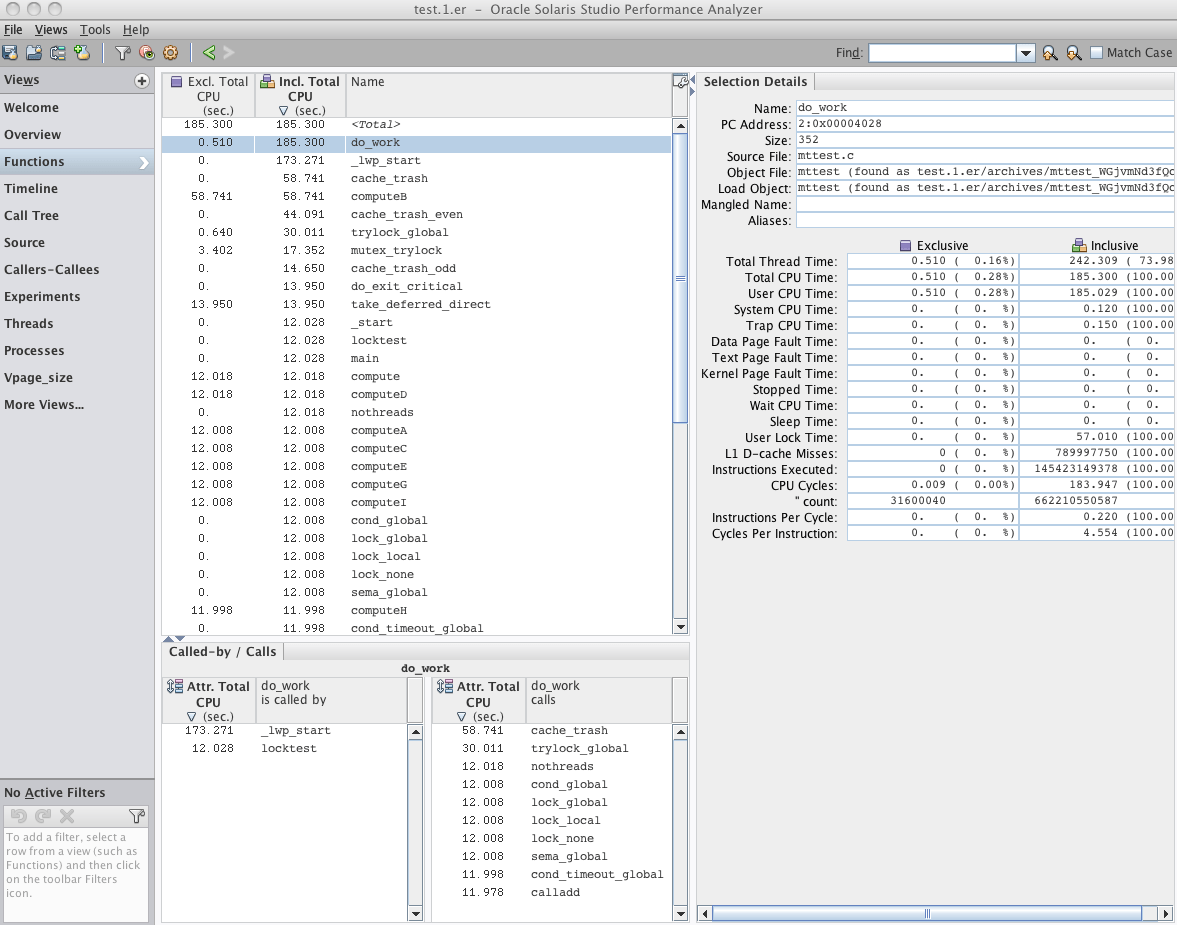Open the Find field dropdown arrow
The height and width of the screenshot is (925, 1177).
tap(1025, 53)
